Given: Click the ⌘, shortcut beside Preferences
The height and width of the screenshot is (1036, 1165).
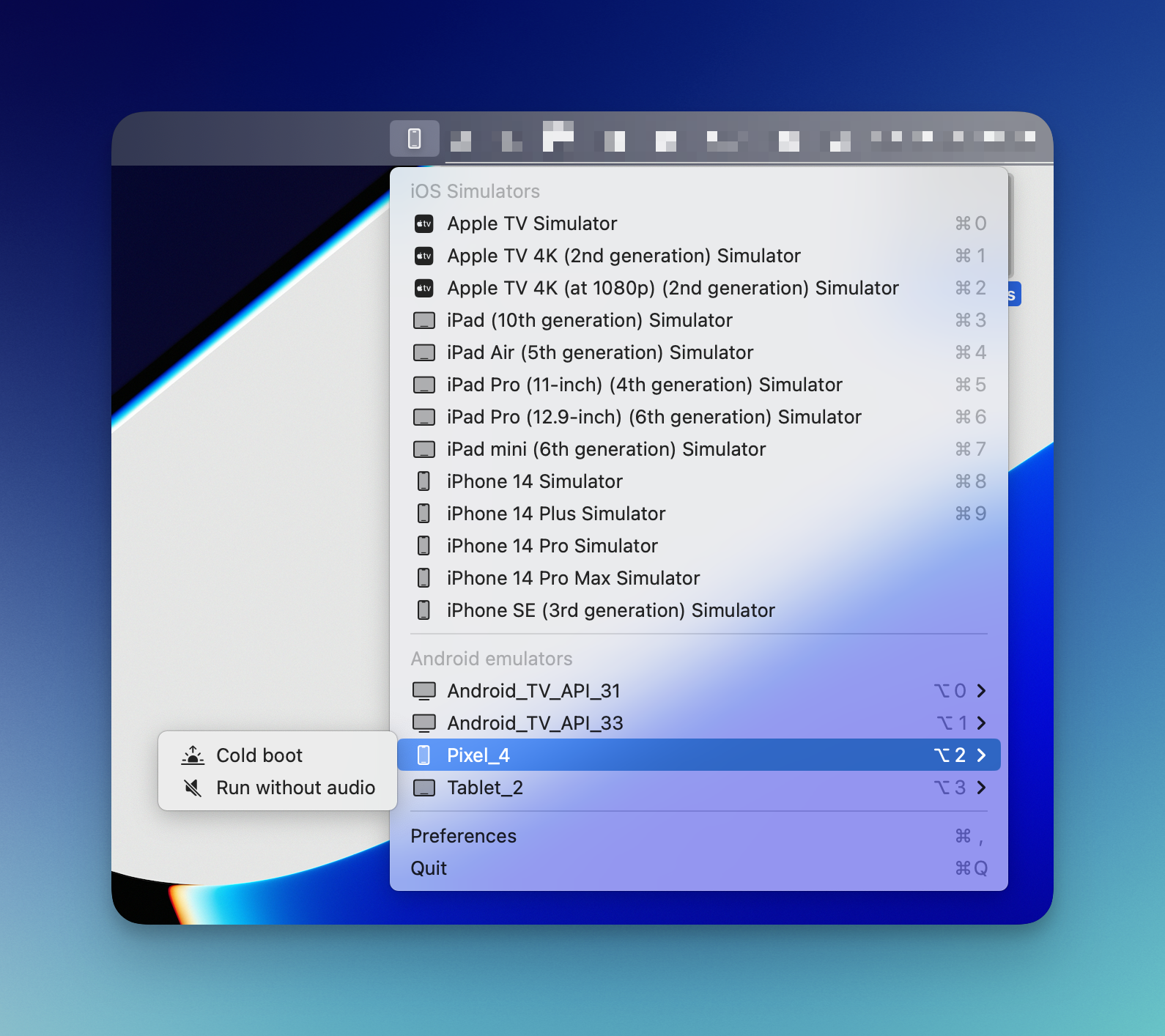Looking at the screenshot, I should [x=971, y=836].
